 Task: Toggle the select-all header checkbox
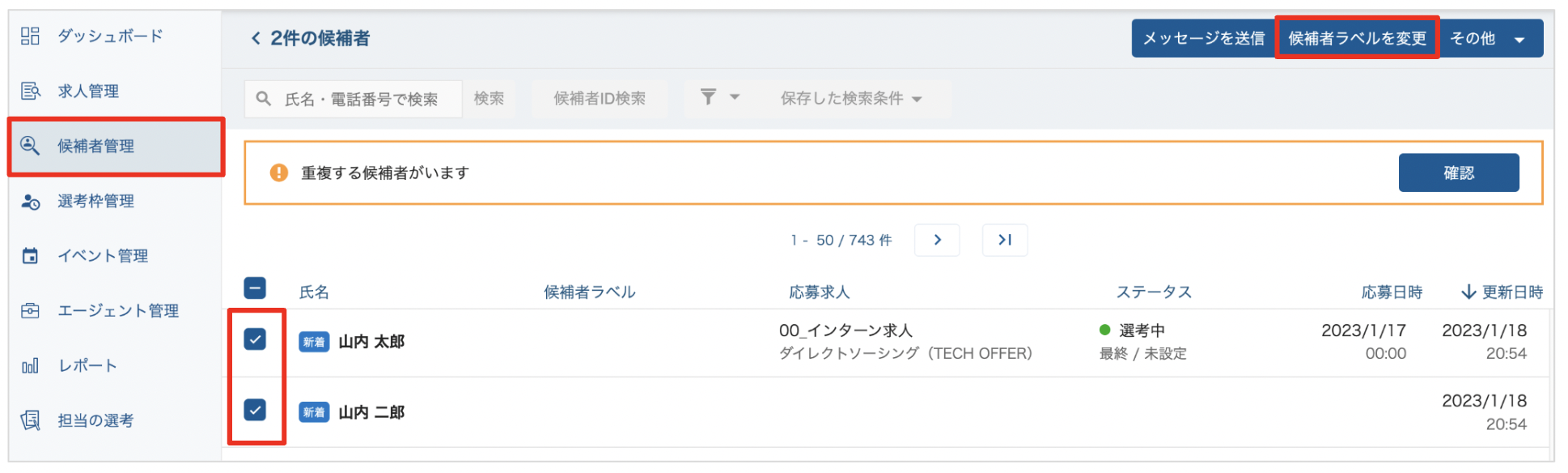click(255, 288)
